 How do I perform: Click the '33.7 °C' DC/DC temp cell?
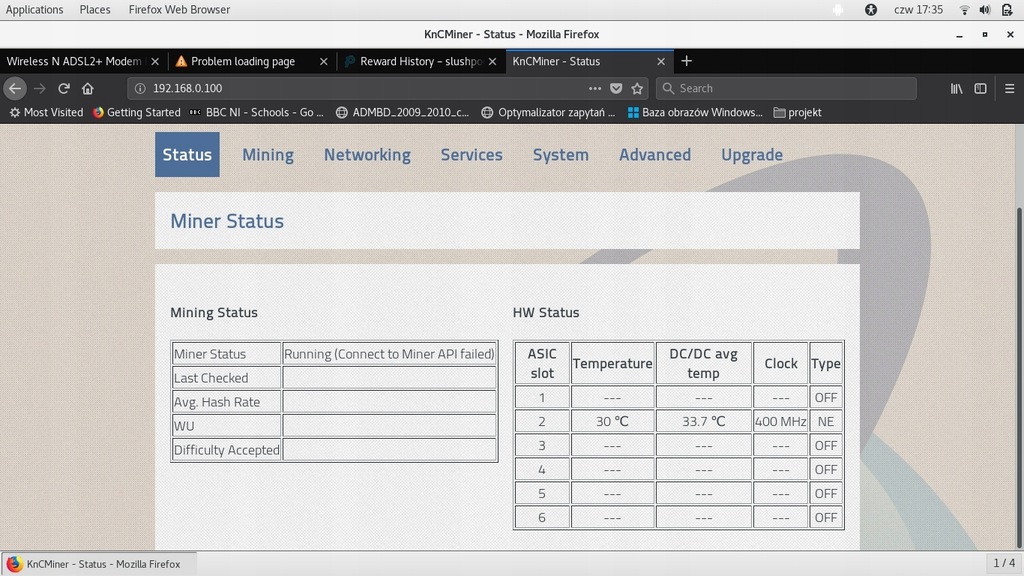click(x=703, y=421)
